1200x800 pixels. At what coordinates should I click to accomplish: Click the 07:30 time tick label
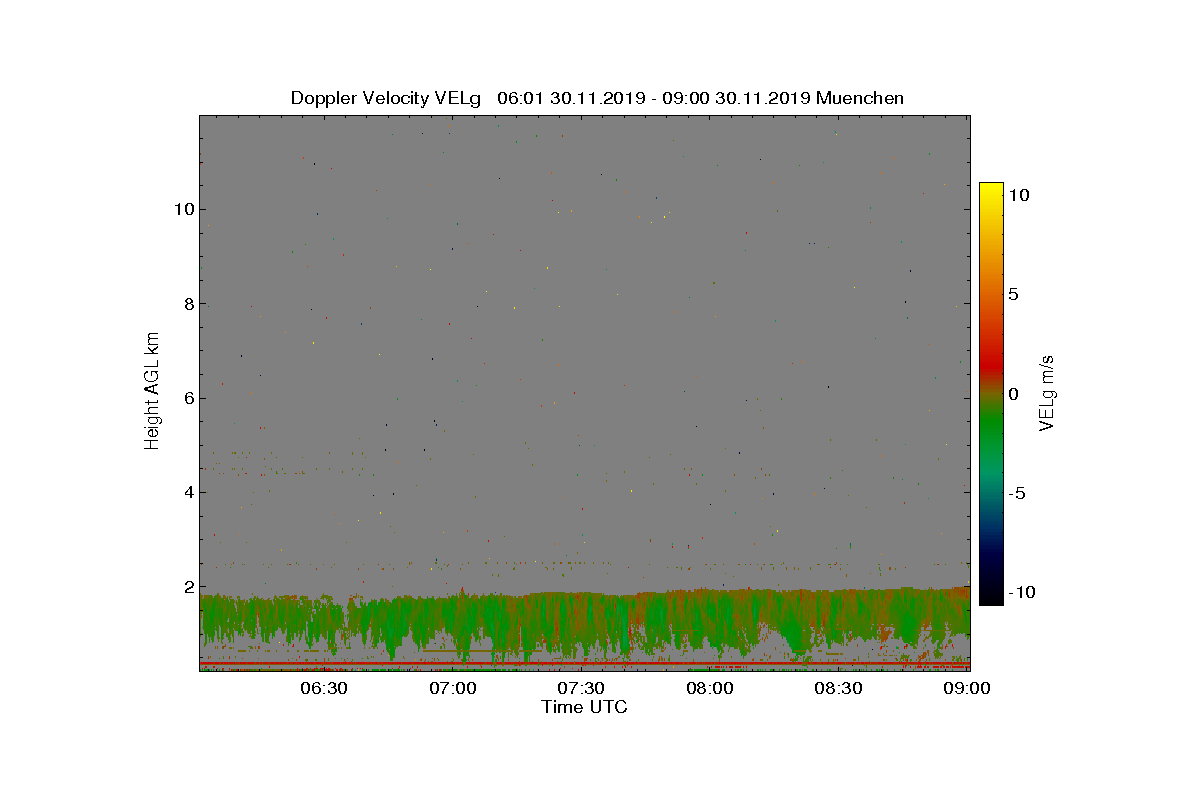click(581, 688)
